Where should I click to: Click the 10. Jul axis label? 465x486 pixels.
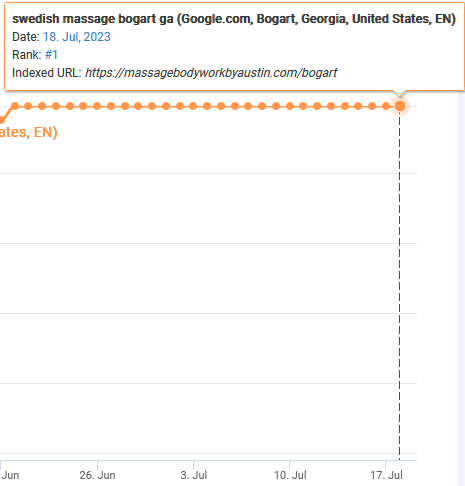click(290, 475)
